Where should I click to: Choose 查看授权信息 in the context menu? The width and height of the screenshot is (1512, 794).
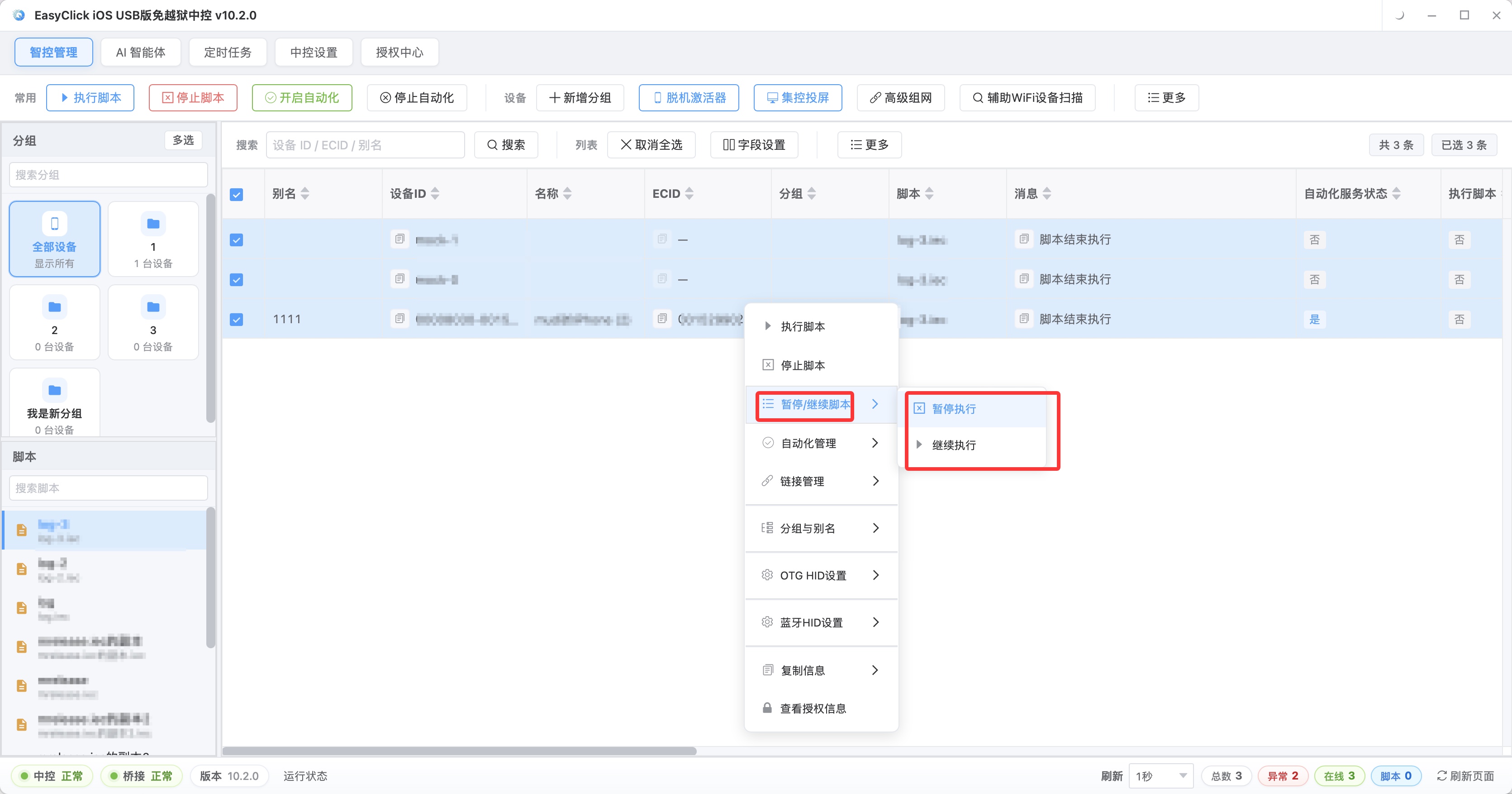[821, 708]
